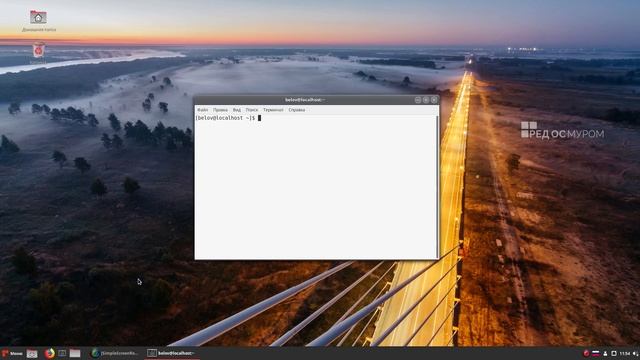
Task: Launch Firefox from the taskbar
Action: pos(49,353)
